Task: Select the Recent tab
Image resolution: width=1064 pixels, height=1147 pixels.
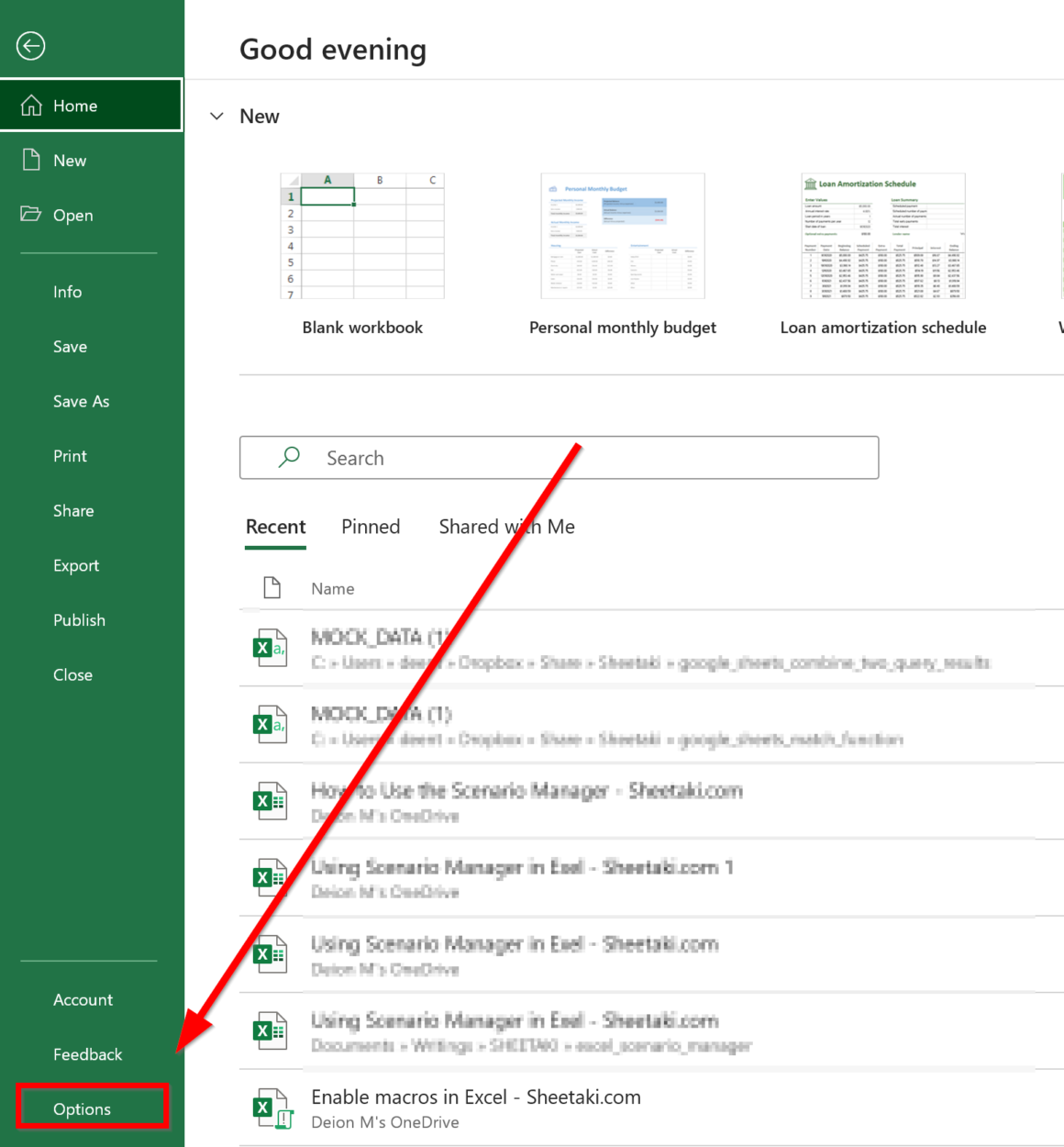Action: tap(275, 527)
